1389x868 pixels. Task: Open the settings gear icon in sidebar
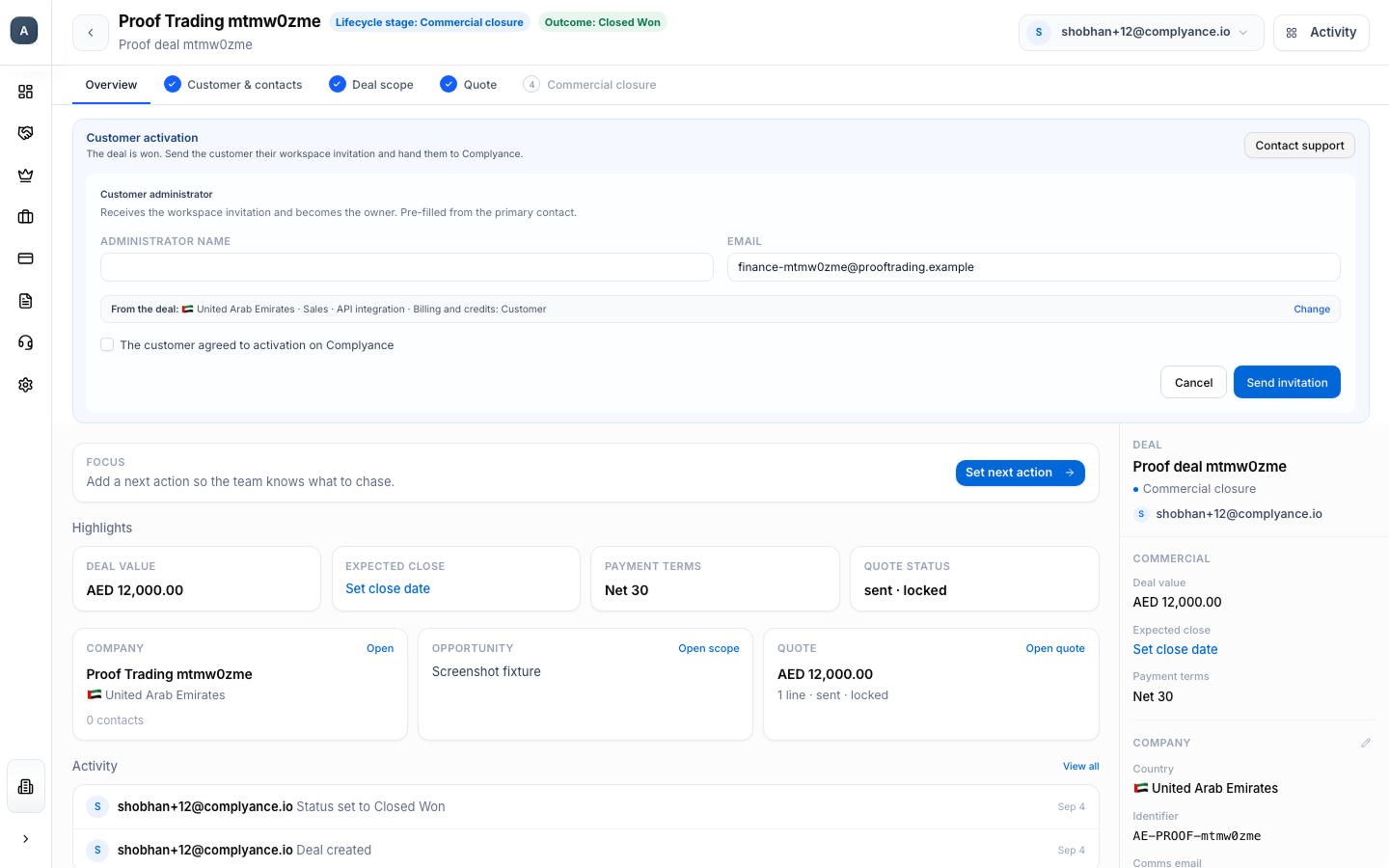pos(25,385)
